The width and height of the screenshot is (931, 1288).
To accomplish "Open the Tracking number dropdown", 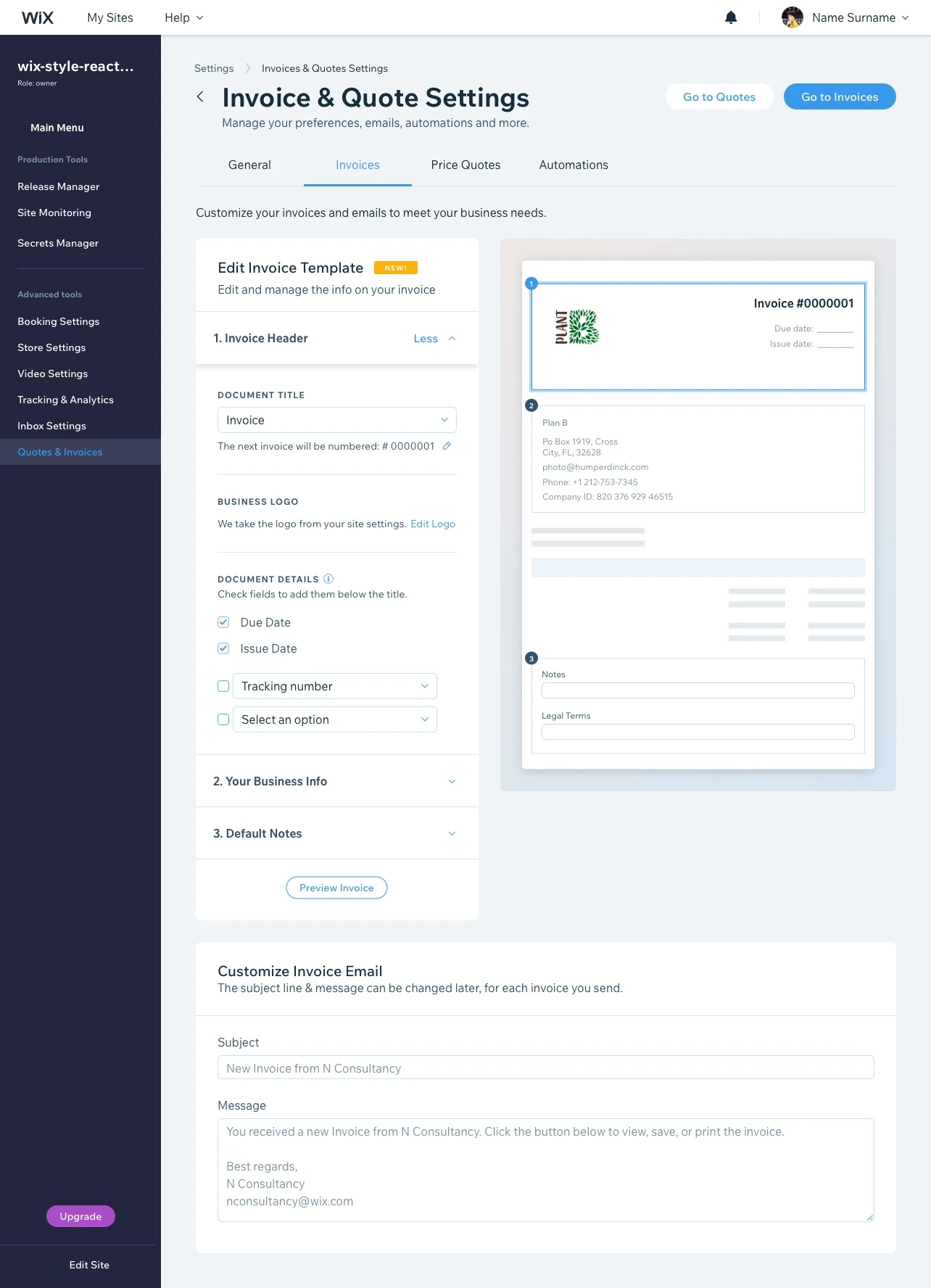I will (x=335, y=686).
